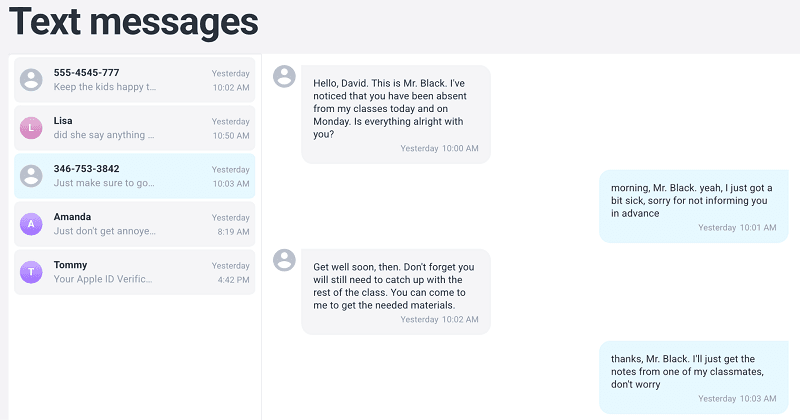Screen dimensions: 800x420
Task: Open Lisa's conversation thread
Action: pyautogui.click(x=135, y=128)
